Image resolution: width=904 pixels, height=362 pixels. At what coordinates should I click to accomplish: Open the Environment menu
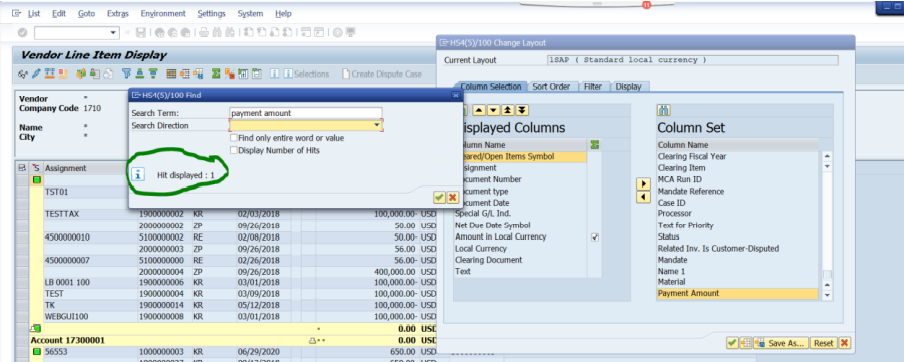coord(163,13)
